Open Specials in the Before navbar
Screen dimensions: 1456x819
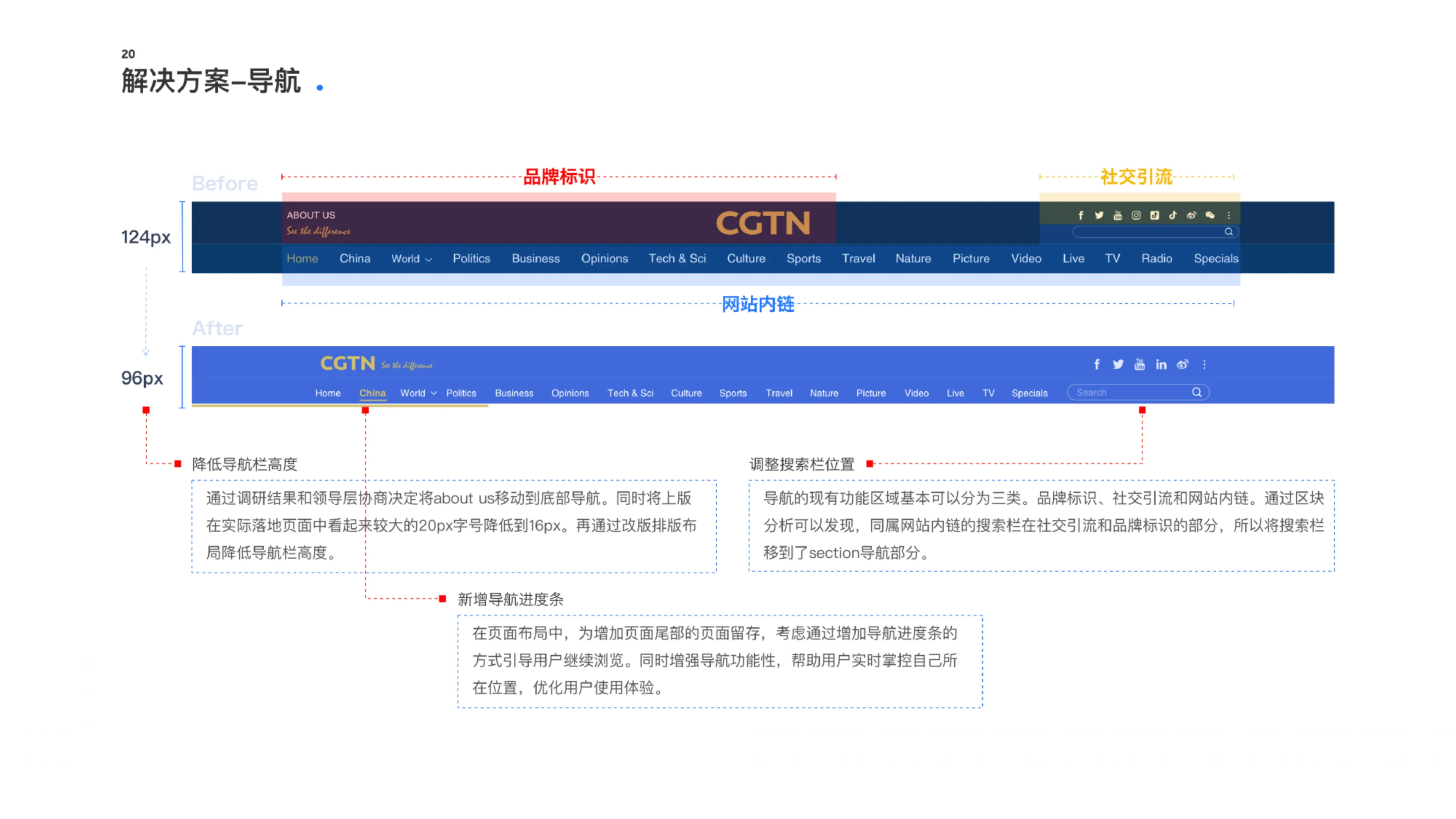click(1216, 258)
